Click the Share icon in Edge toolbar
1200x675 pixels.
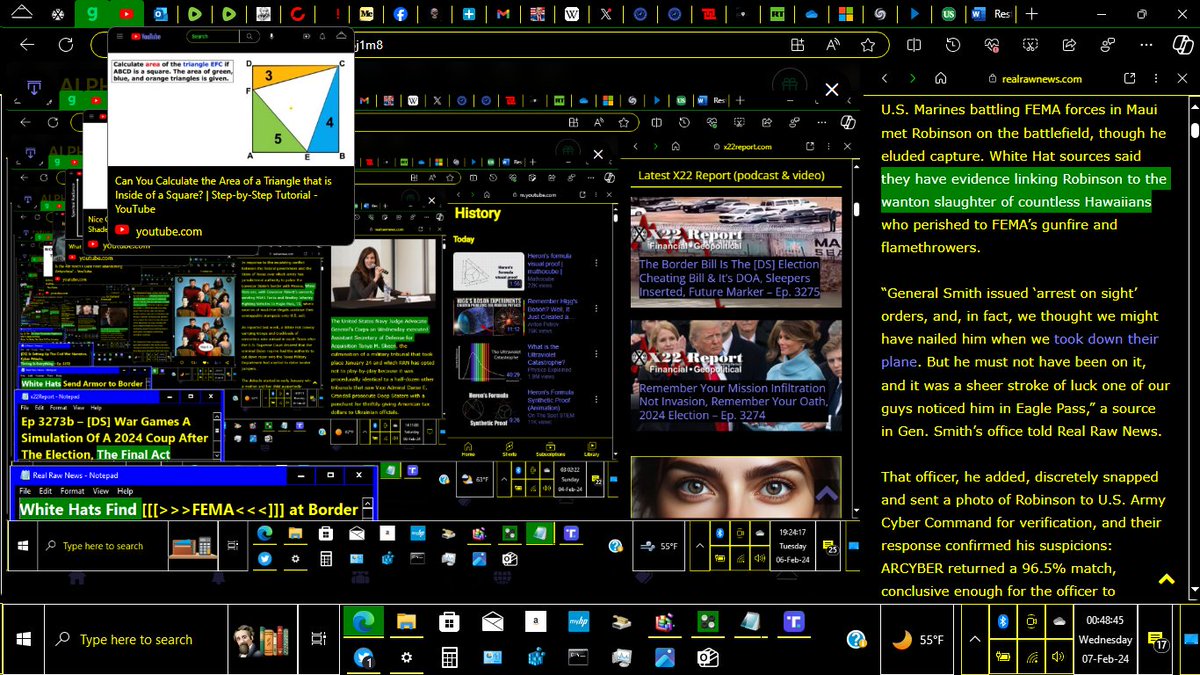pyautogui.click(x=1069, y=45)
